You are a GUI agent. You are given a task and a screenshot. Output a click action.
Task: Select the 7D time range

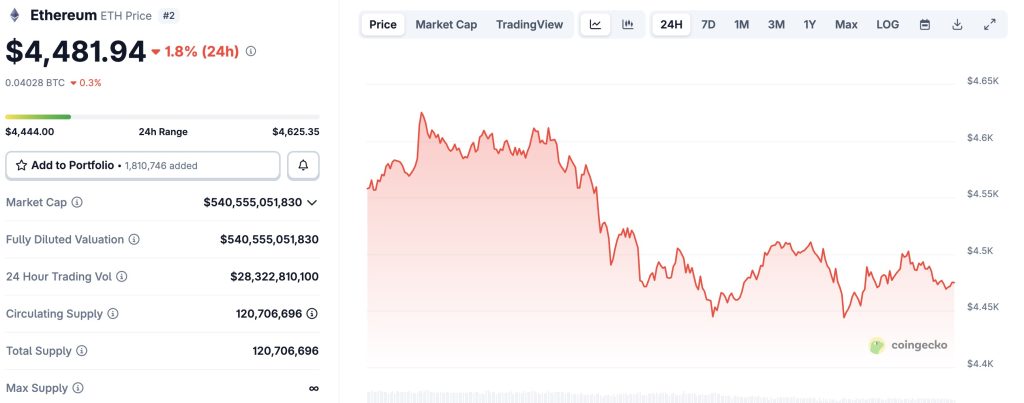708,24
